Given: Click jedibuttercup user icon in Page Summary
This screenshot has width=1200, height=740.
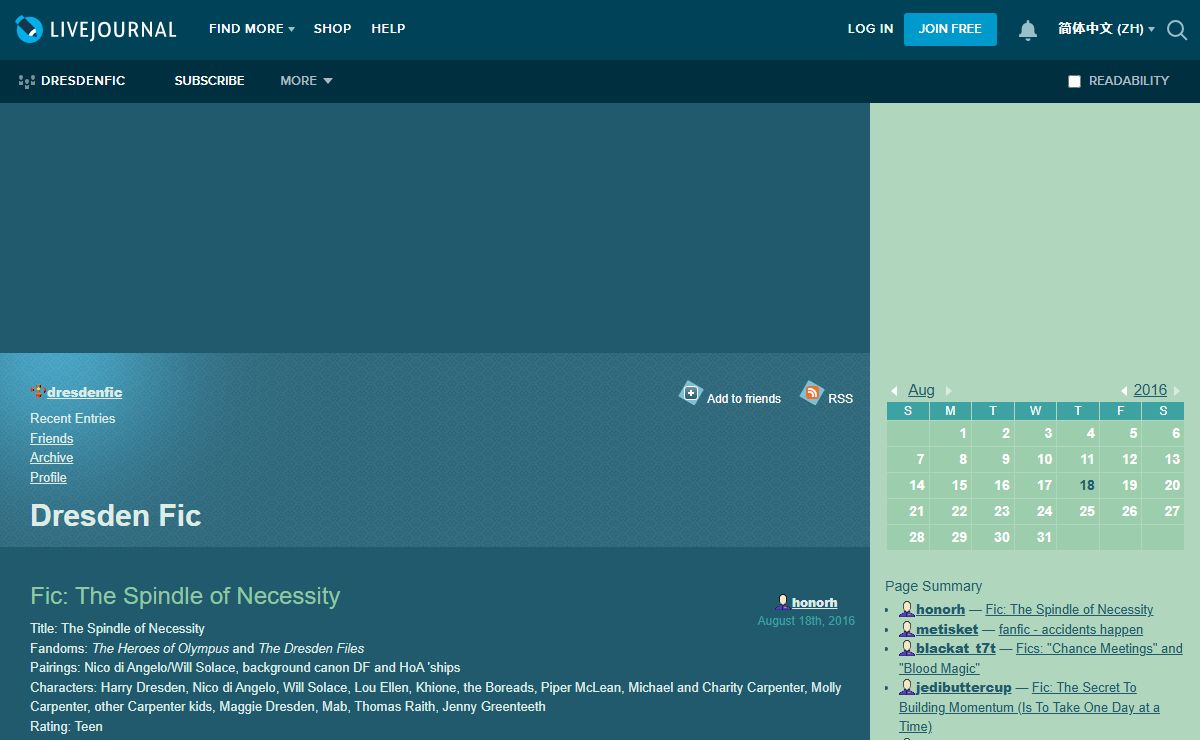Looking at the screenshot, I should 907,687.
